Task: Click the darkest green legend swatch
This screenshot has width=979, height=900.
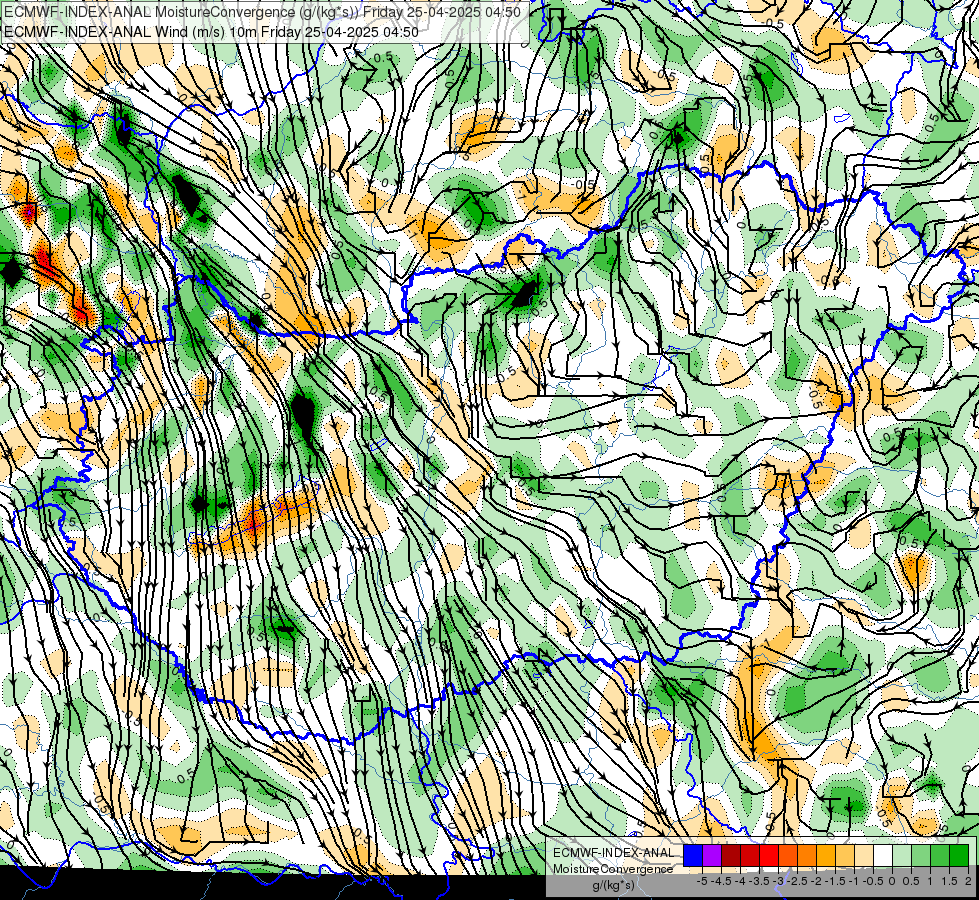Action: pyautogui.click(x=959, y=855)
